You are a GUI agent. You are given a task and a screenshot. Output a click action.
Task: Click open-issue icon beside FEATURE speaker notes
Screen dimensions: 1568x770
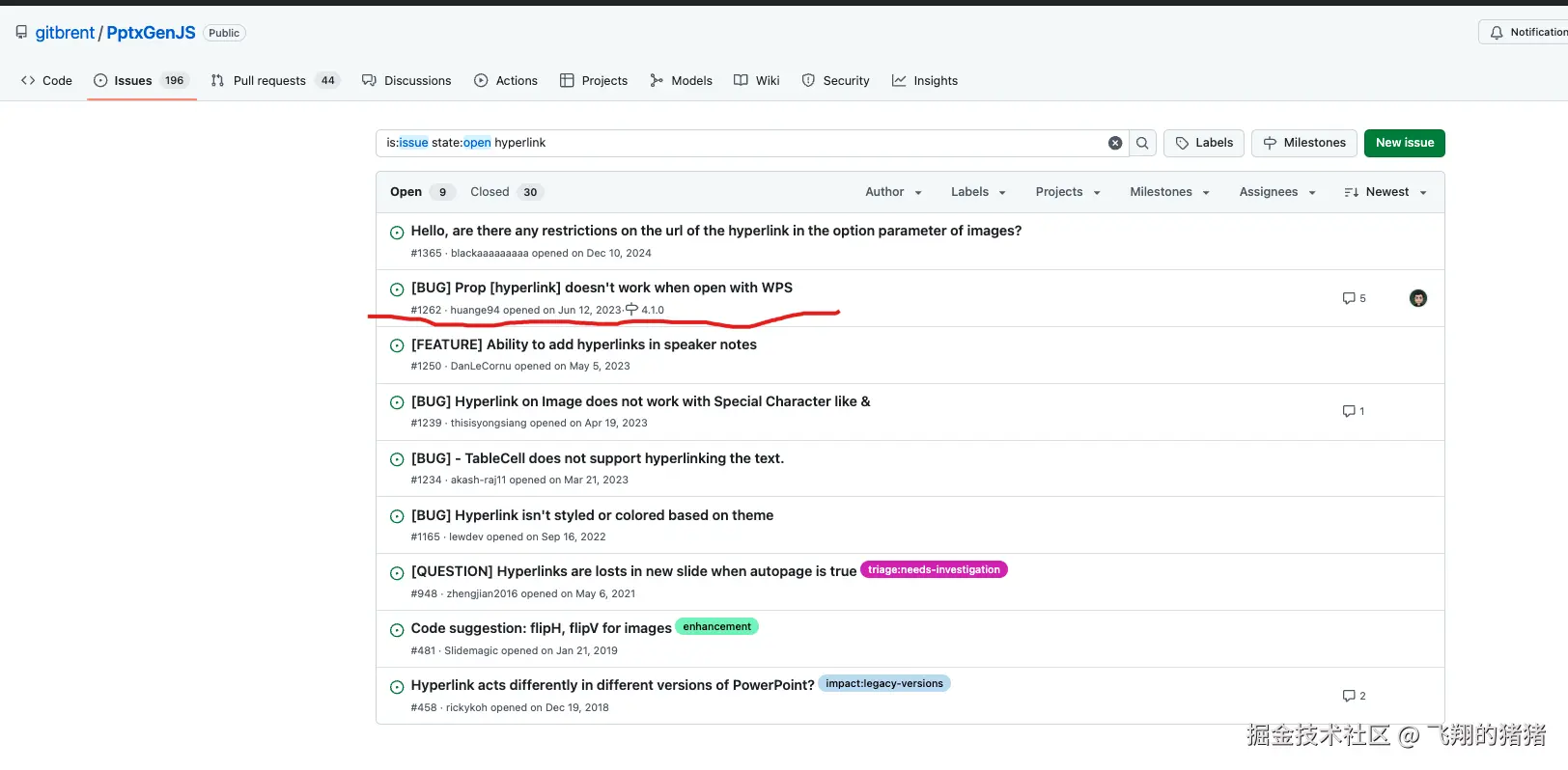[397, 345]
